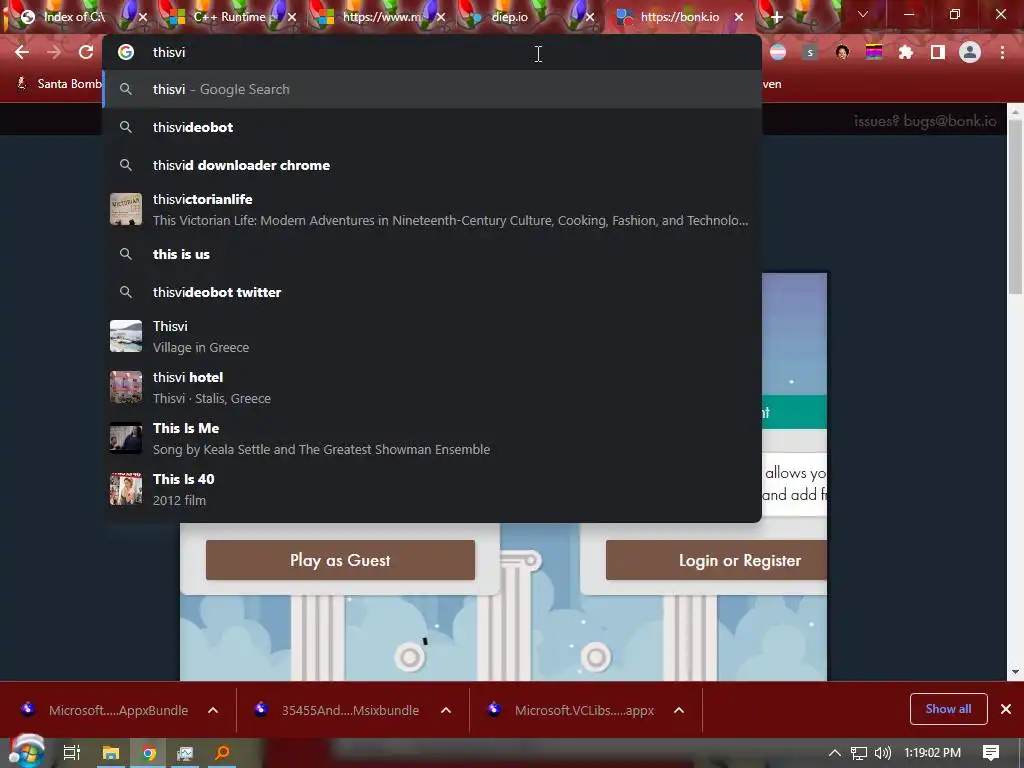Select This Is Me song suggestion
Image resolution: width=1024 pixels, height=768 pixels.
point(432,438)
